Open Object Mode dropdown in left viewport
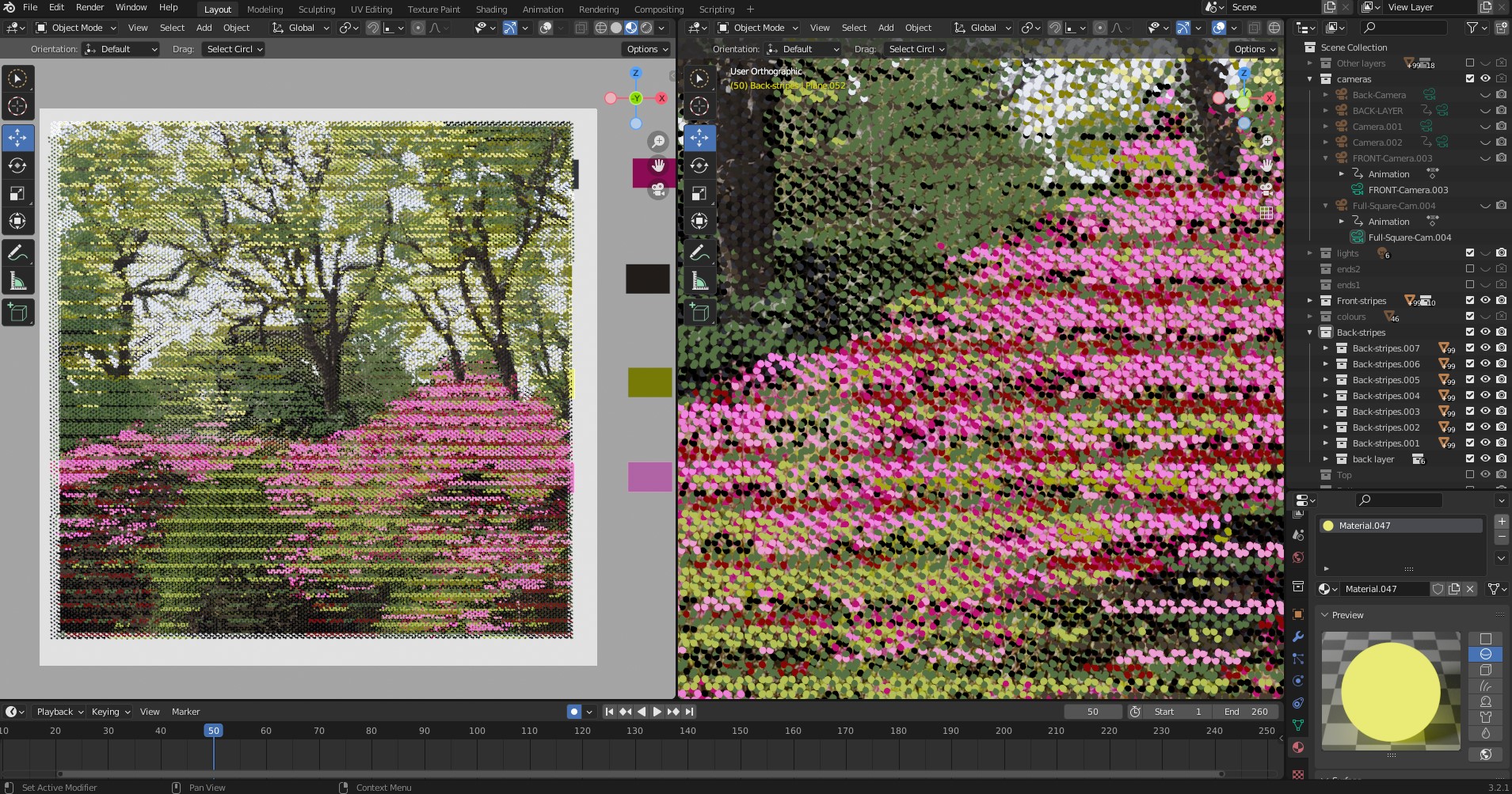1512x794 pixels. 76,28
